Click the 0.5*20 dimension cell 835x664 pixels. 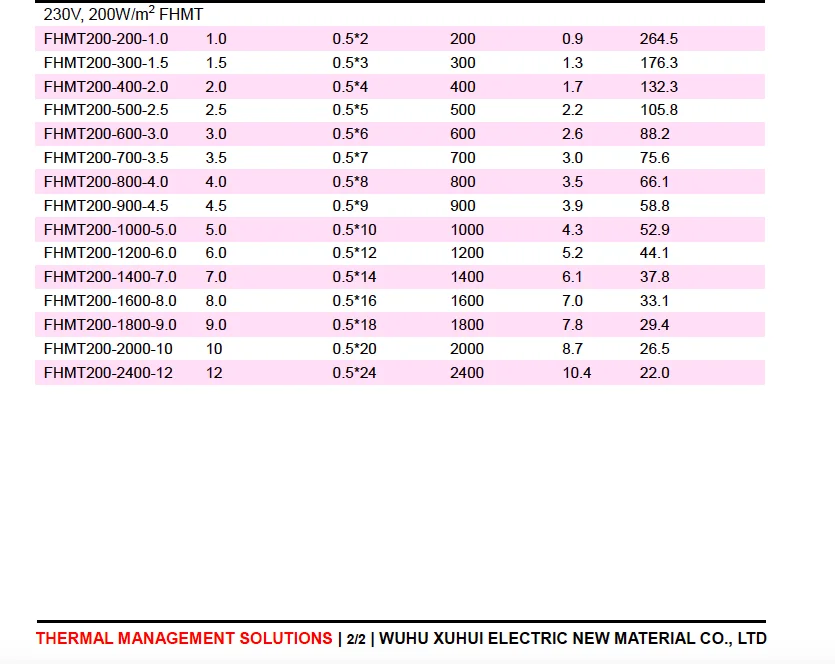pyautogui.click(x=355, y=349)
